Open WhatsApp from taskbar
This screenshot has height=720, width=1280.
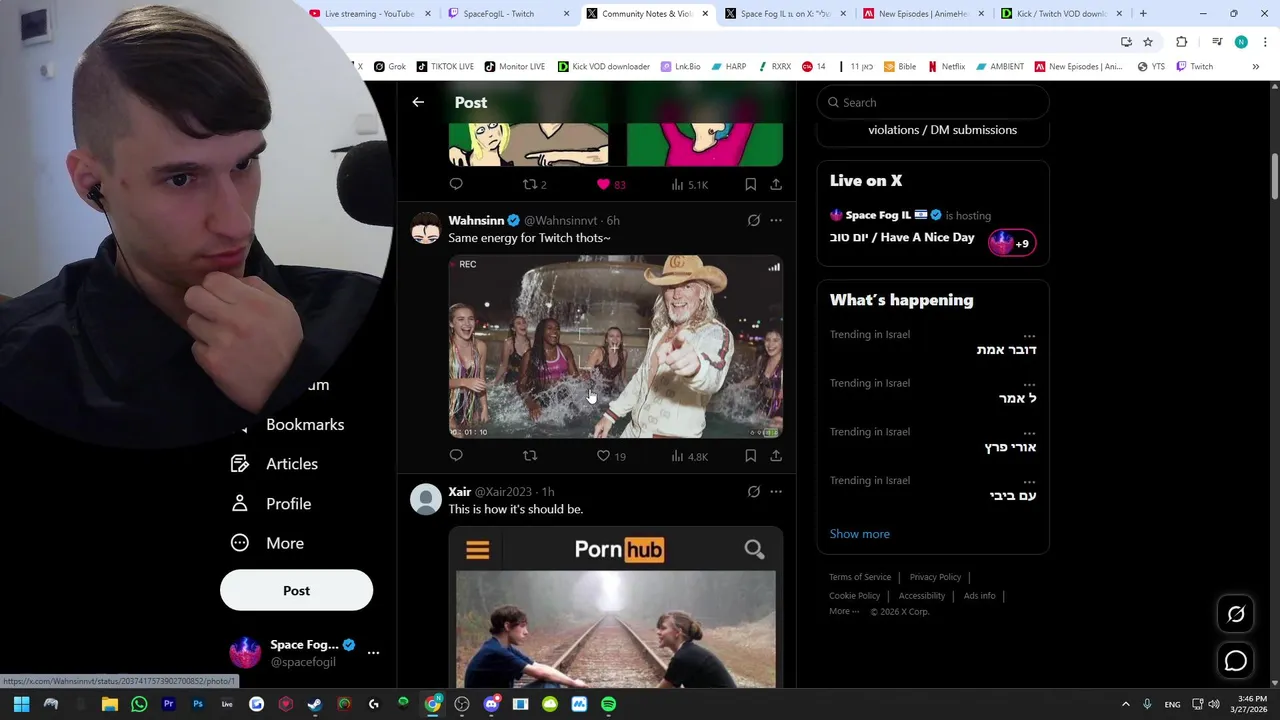(x=139, y=704)
